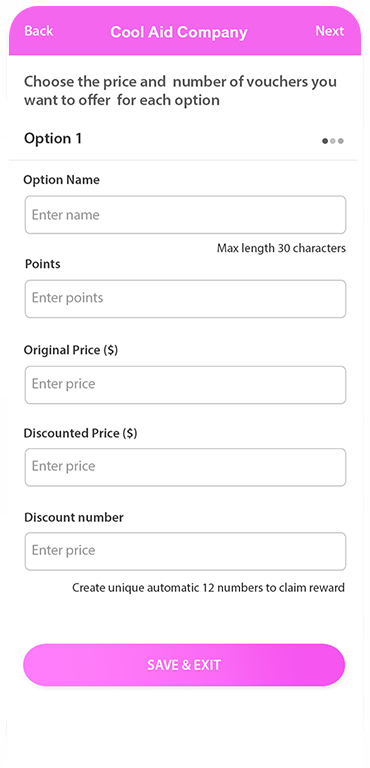Select the Enter points input field
Image resolution: width=370 pixels, height=768 pixels.
coord(185,298)
